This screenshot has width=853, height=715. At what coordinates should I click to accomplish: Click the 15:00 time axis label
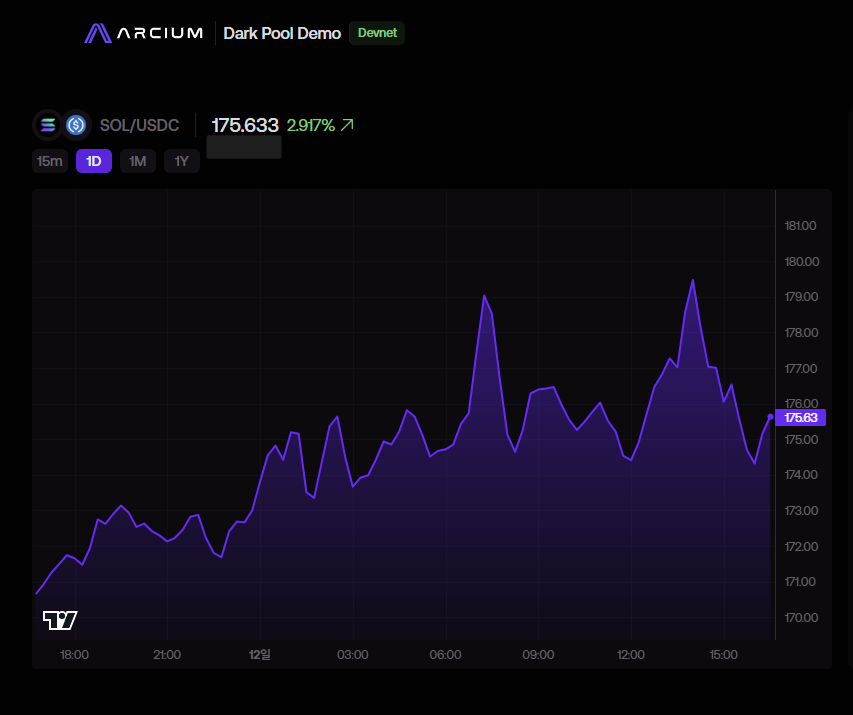click(x=724, y=655)
